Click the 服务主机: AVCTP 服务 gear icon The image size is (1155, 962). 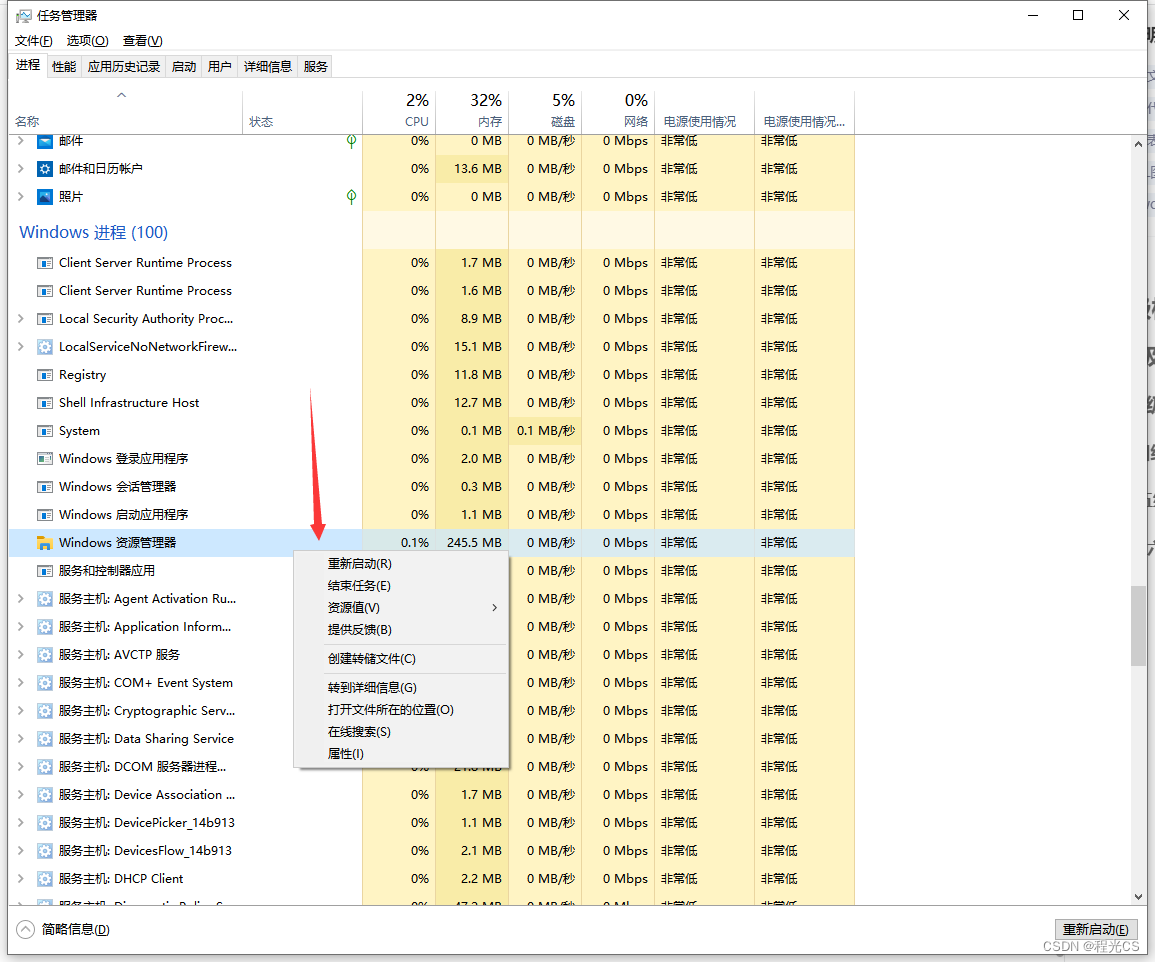tap(45, 655)
